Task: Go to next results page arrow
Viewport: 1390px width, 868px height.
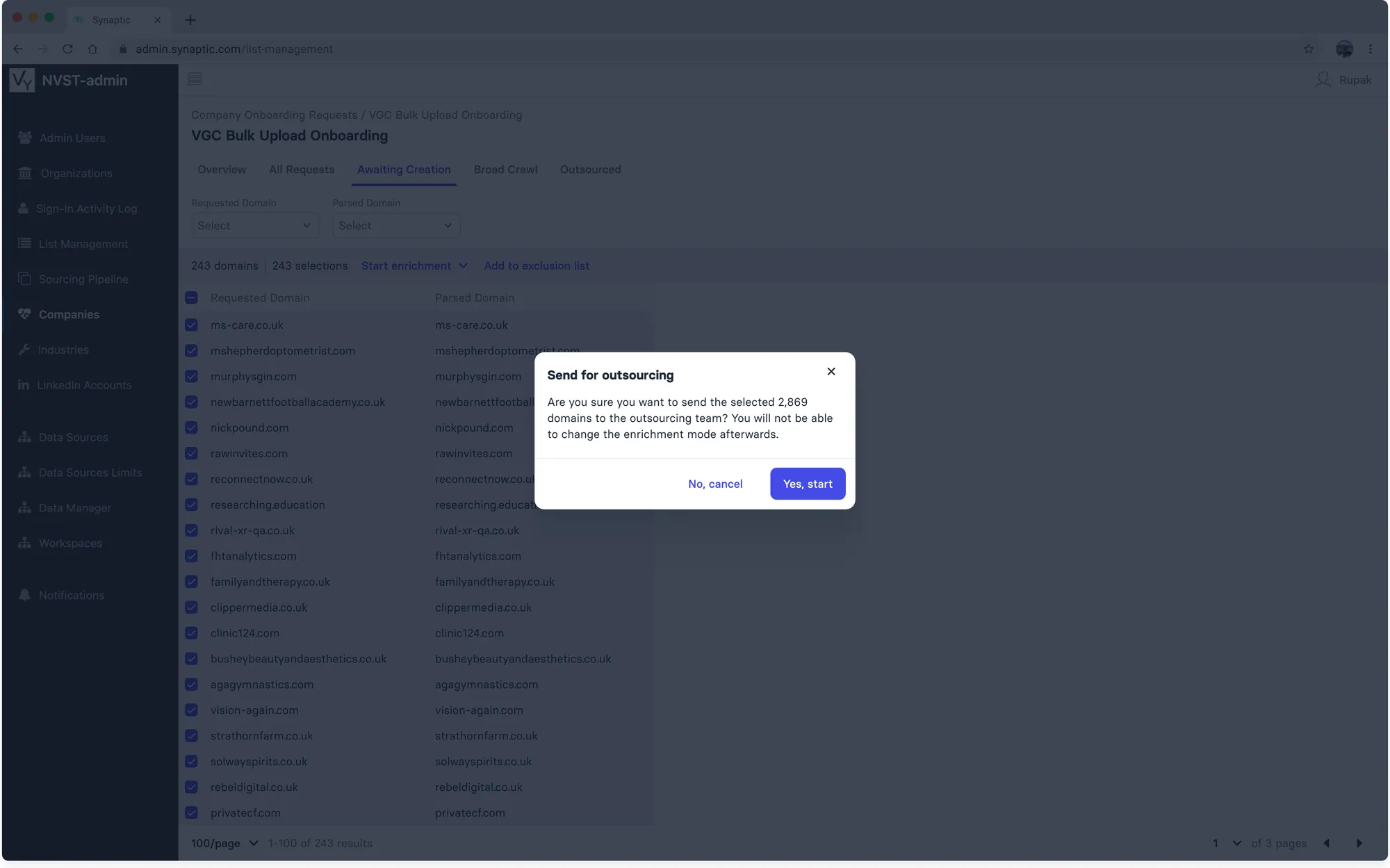Action: click(x=1359, y=843)
